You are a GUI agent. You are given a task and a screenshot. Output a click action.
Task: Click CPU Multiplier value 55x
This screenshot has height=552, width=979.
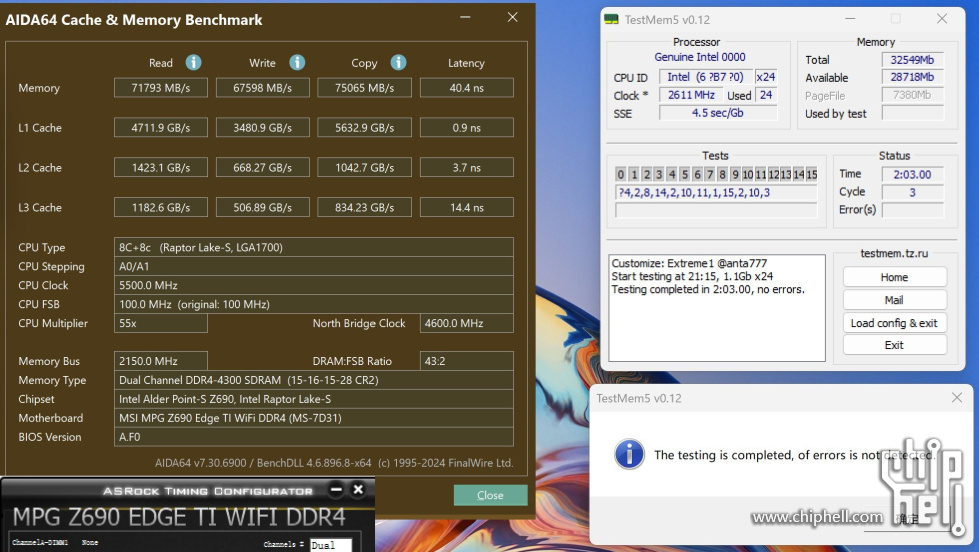click(161, 323)
